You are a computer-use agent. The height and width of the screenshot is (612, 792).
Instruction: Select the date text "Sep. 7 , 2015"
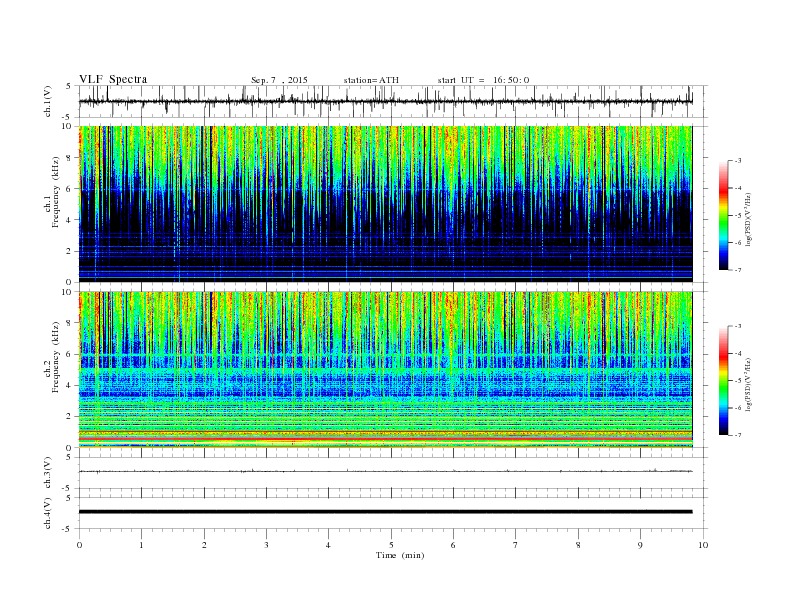279,80
